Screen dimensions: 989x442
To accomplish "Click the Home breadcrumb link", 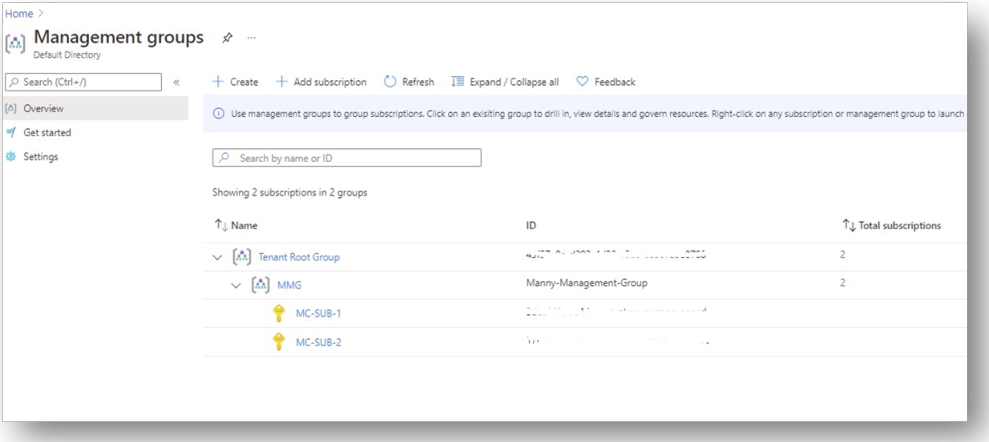I will click(x=19, y=13).
